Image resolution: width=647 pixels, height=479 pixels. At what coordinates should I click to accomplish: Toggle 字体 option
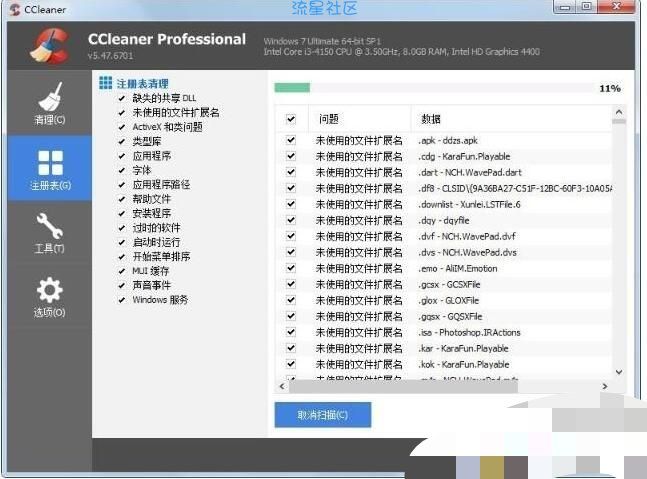[x=122, y=170]
